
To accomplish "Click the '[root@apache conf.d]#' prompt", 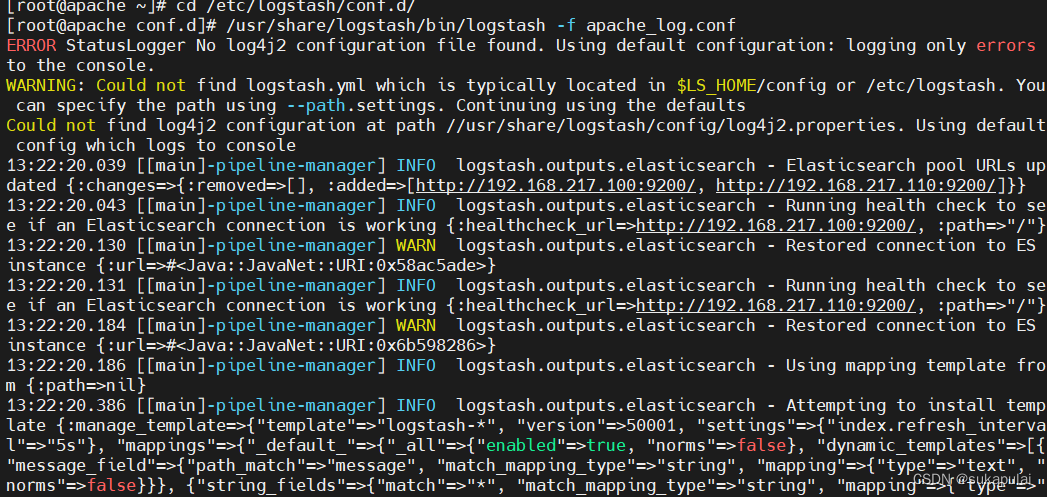I will (112, 26).
